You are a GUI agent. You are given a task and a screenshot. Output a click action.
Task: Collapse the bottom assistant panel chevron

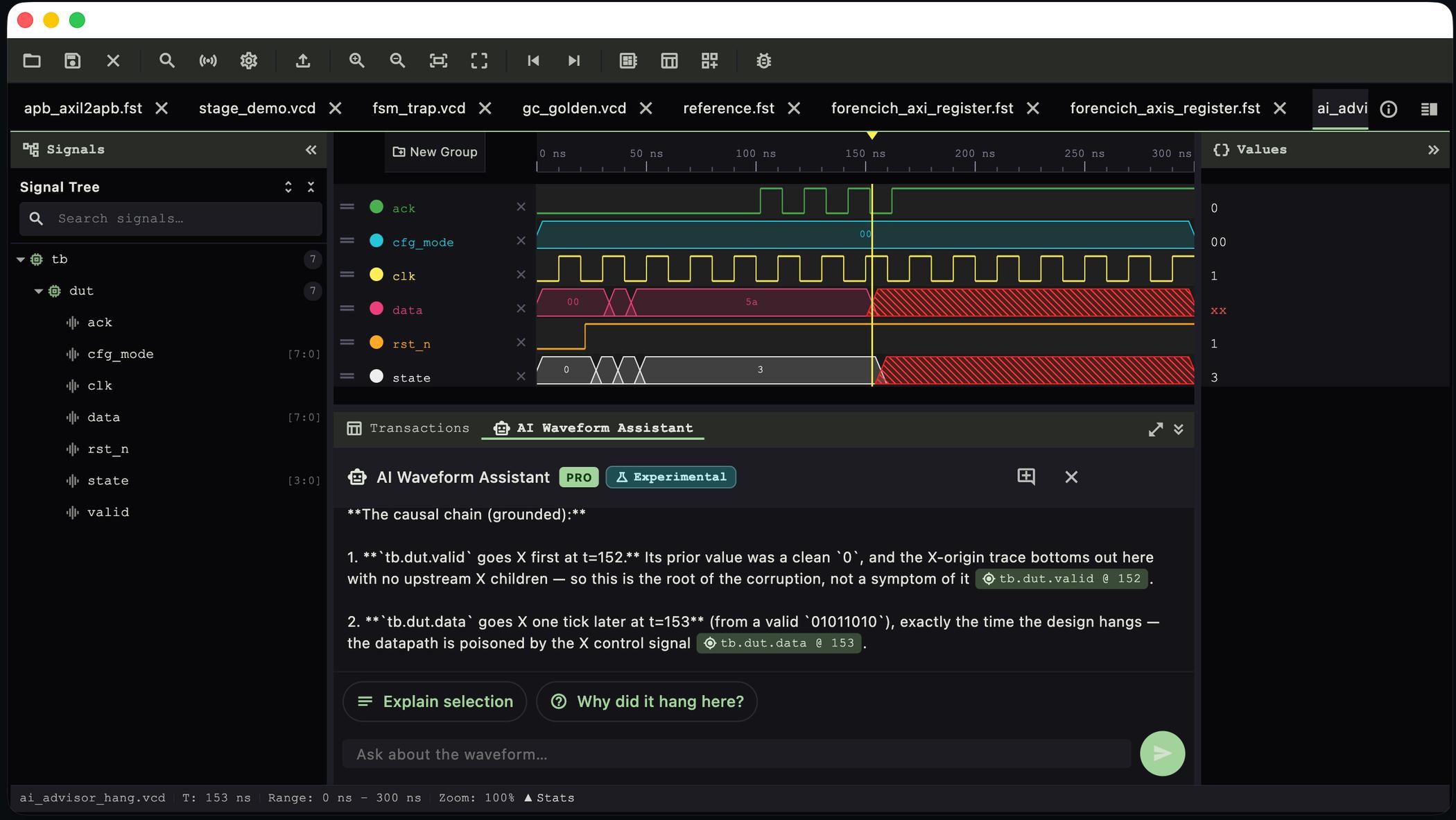[1179, 429]
